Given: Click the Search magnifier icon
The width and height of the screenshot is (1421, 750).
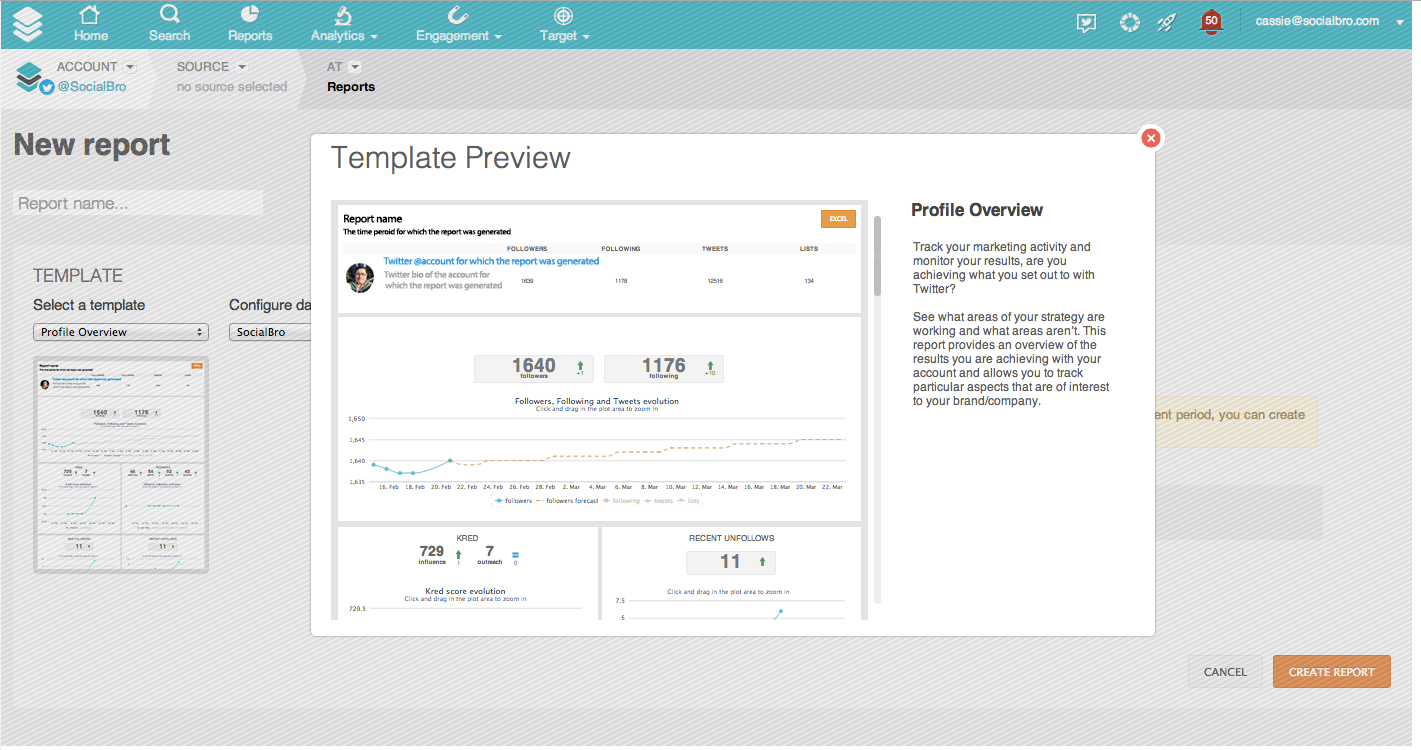Looking at the screenshot, I should click(169, 13).
